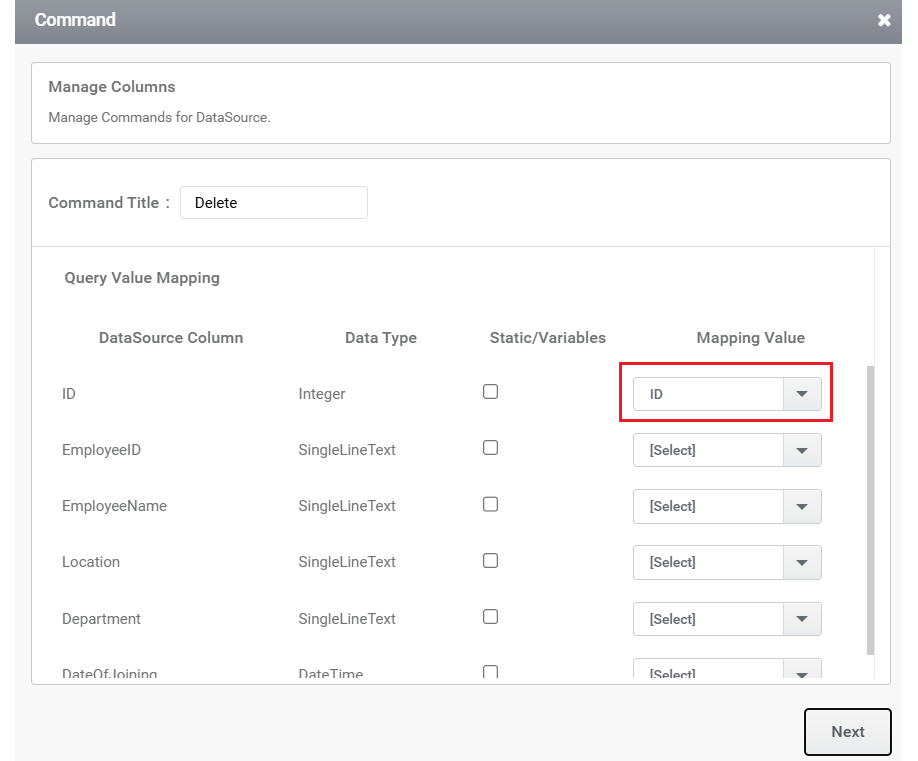Click the dropdown arrow of ID mapping value
Viewport: 918px width, 761px height.
(x=802, y=394)
